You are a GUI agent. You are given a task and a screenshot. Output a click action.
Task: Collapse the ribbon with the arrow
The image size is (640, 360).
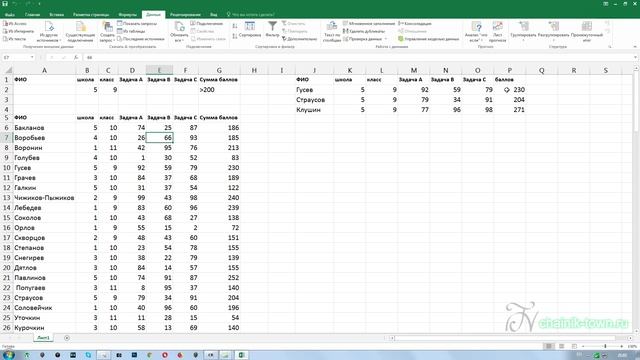[635, 47]
